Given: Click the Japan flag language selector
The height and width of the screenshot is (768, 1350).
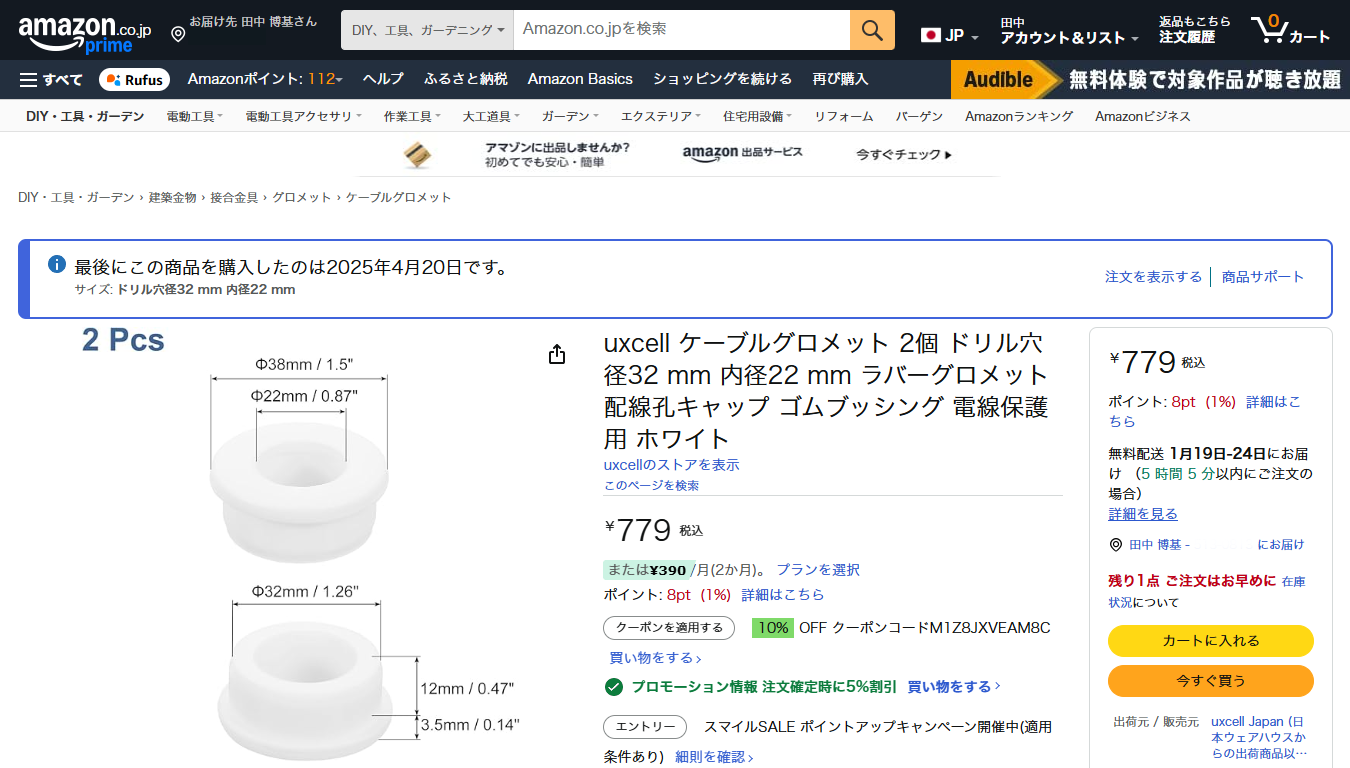Looking at the screenshot, I should click(x=949, y=35).
